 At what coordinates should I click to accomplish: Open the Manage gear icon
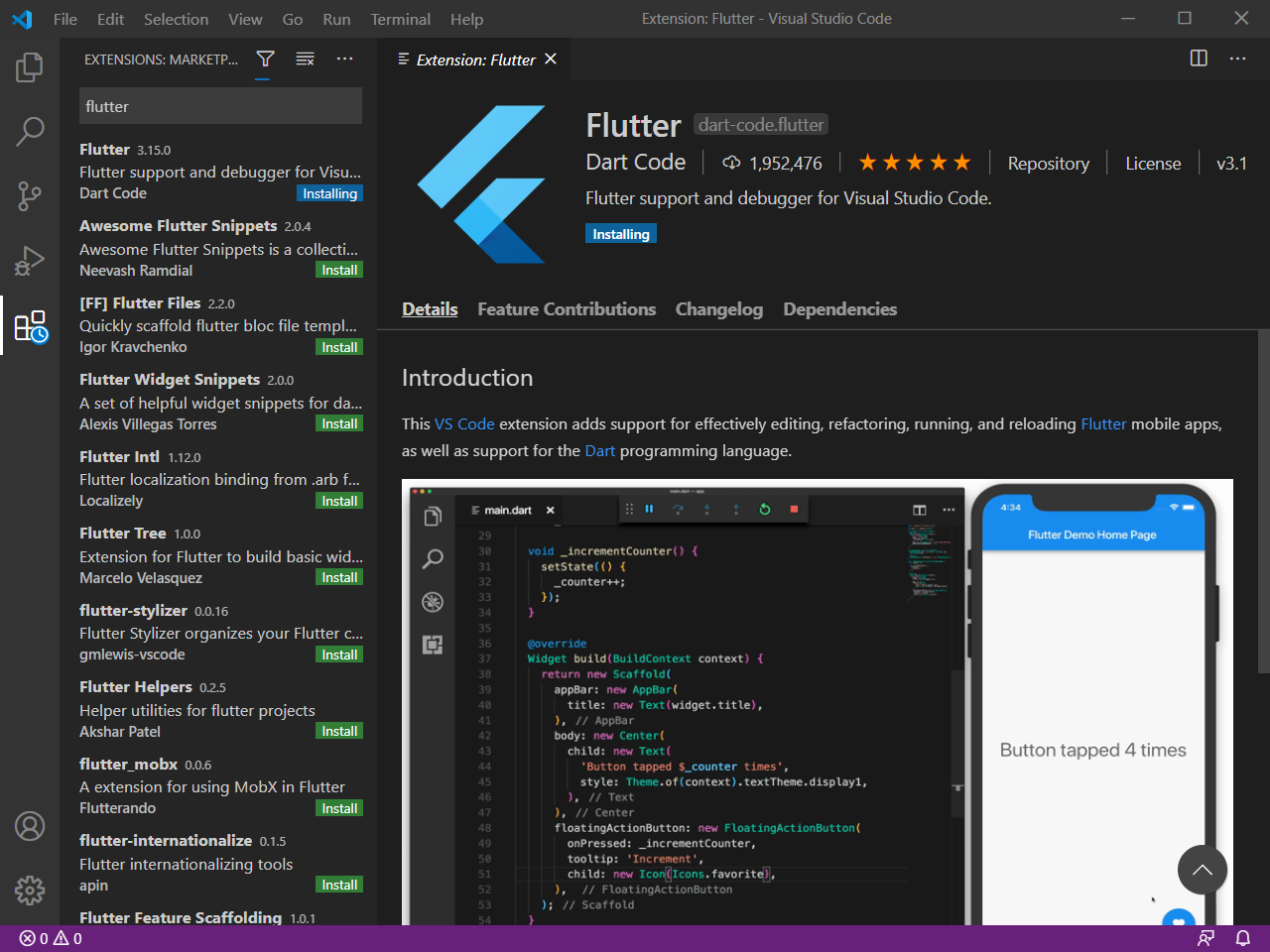click(x=30, y=891)
